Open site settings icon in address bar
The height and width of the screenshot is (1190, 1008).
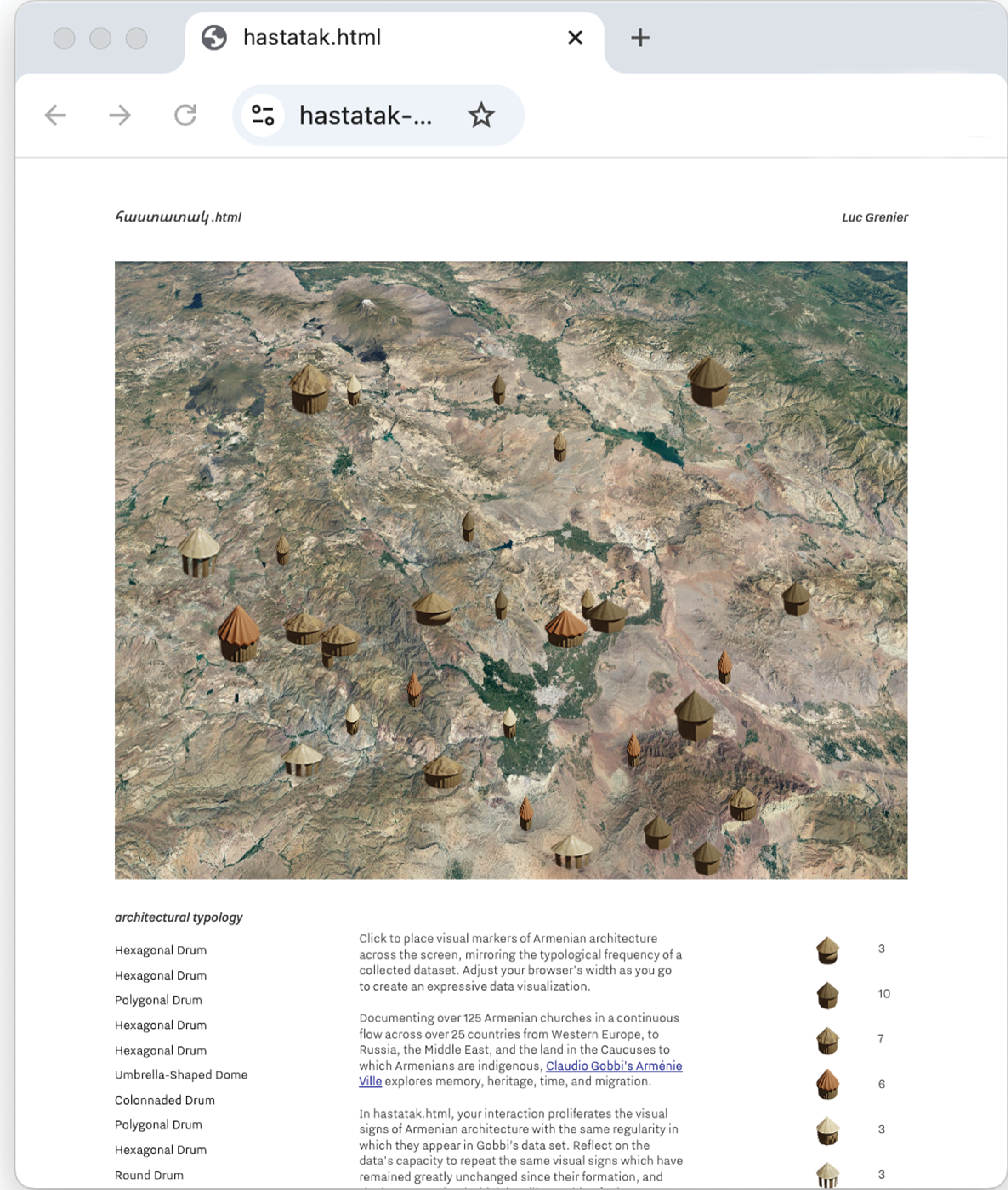tap(263, 115)
